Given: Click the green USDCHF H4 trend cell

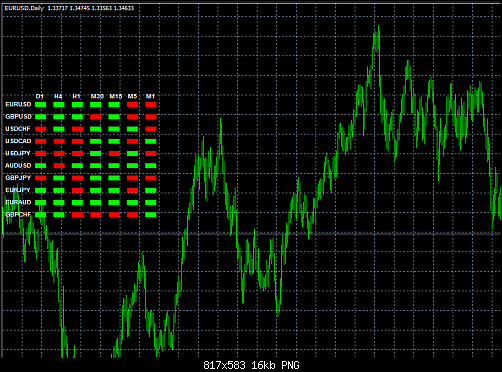Looking at the screenshot, I should tap(59, 129).
